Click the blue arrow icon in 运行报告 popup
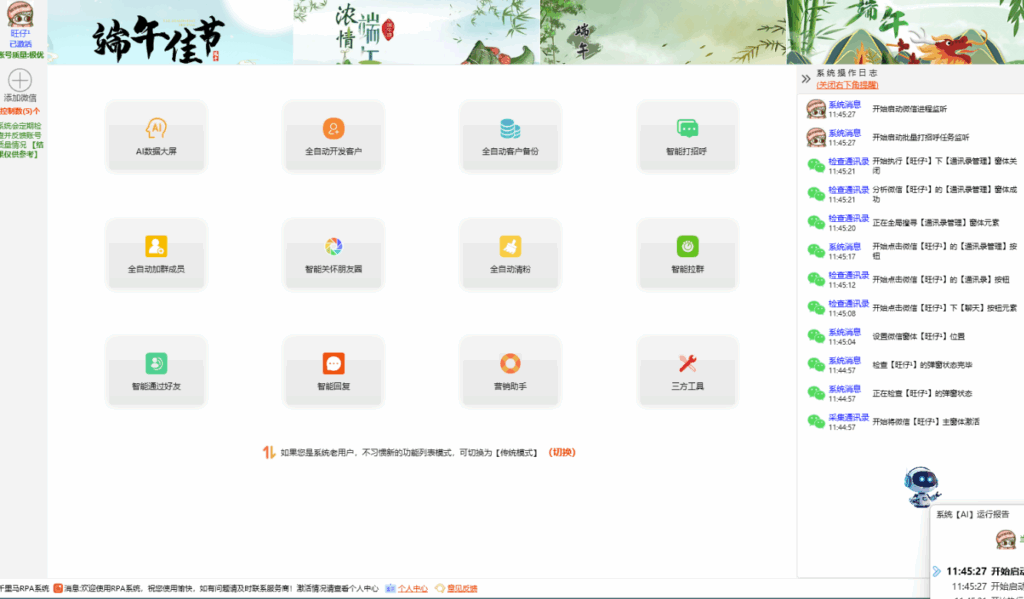This screenshot has width=1024, height=599. tap(936, 572)
